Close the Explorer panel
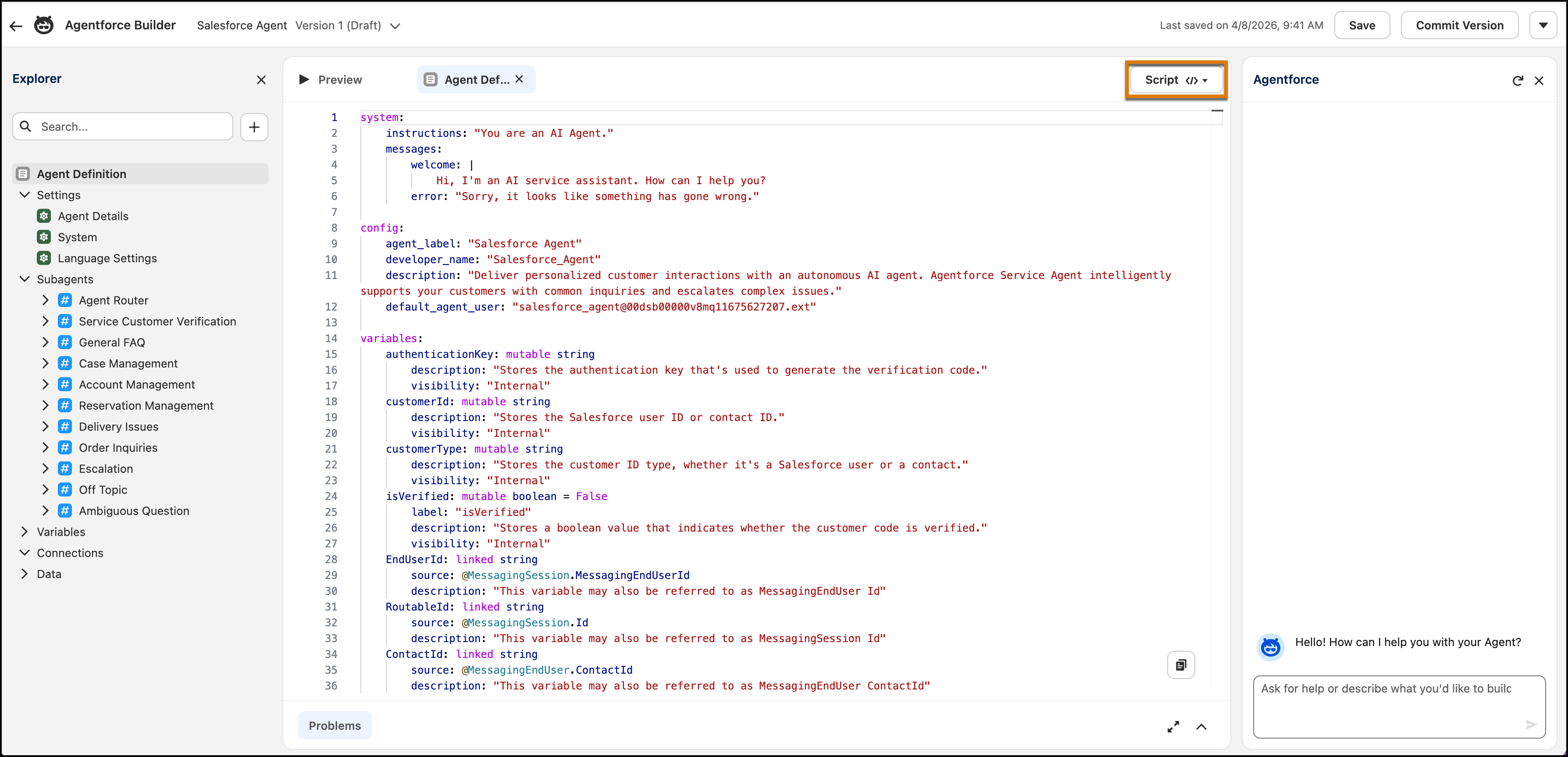 click(x=261, y=79)
